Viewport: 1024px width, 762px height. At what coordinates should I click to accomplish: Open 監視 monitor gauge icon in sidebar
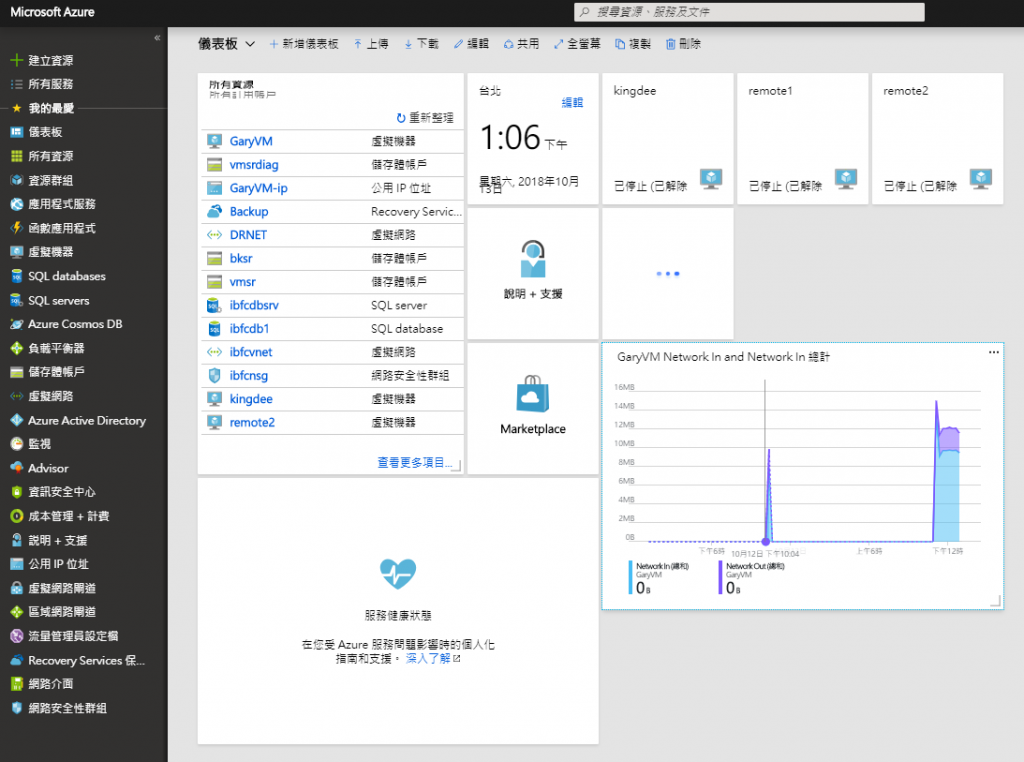coord(17,444)
